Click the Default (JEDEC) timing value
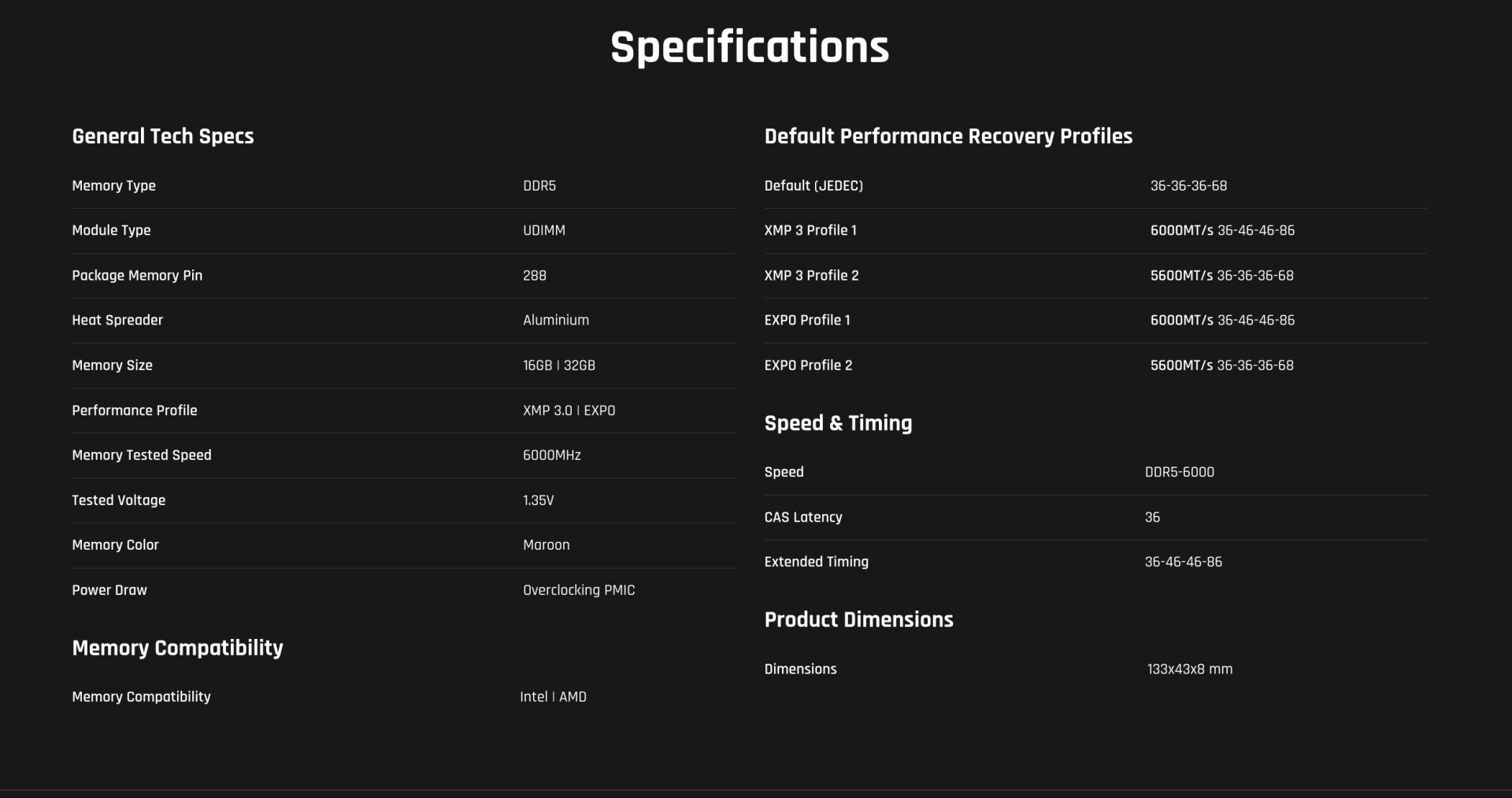 pyautogui.click(x=1188, y=186)
